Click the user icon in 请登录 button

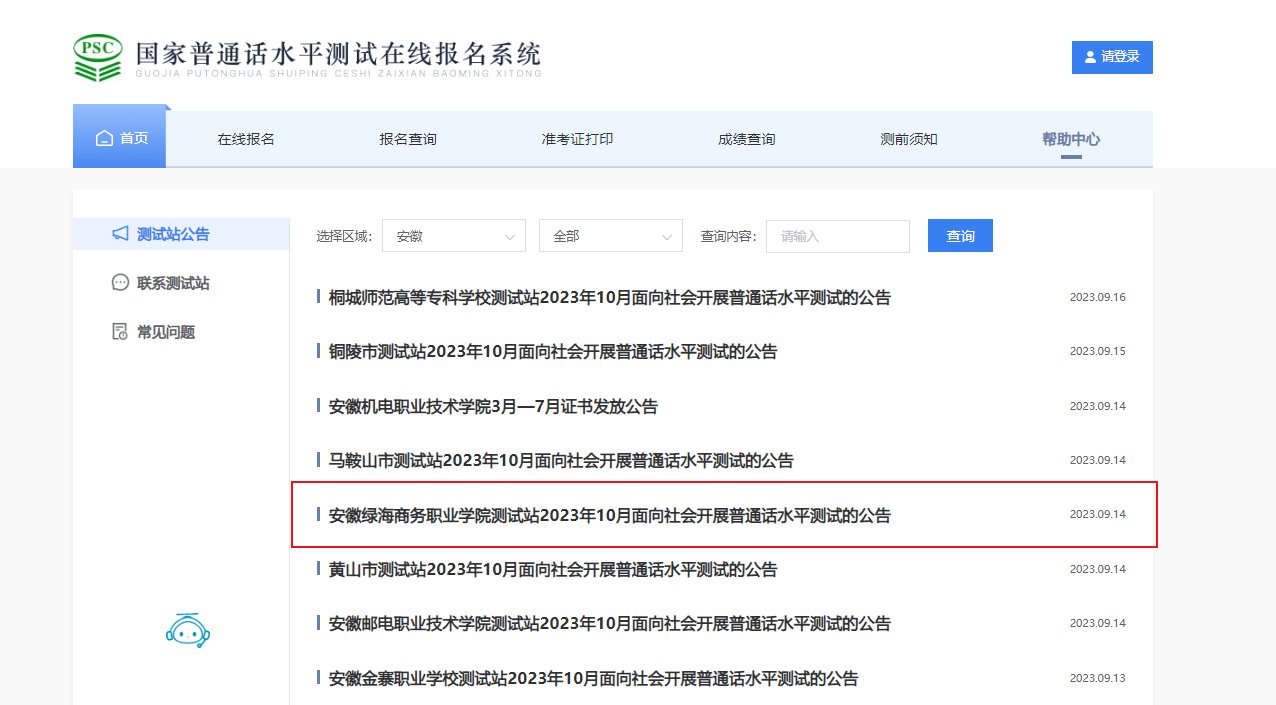pos(1089,57)
